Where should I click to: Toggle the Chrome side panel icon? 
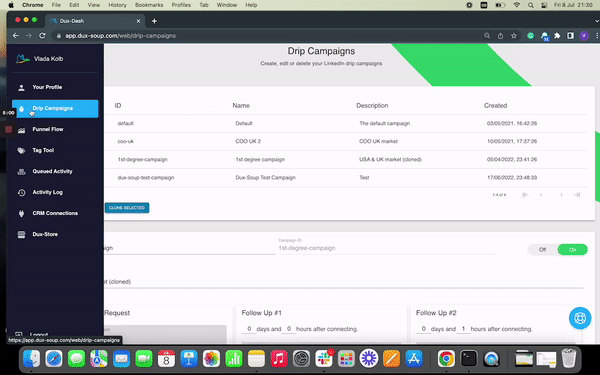[x=570, y=36]
